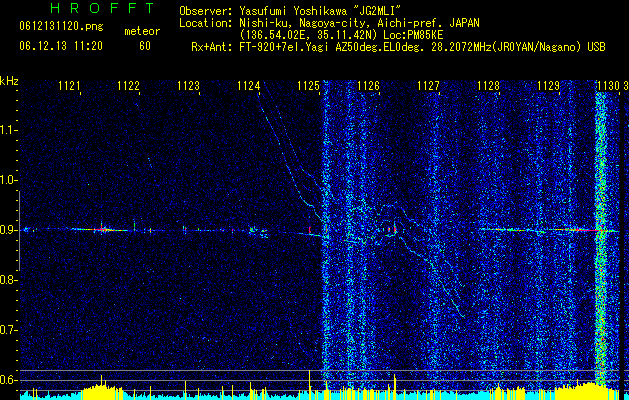Screen dimensions: 629x400
Task: Click the 1129 time marker
Action: pos(548,86)
